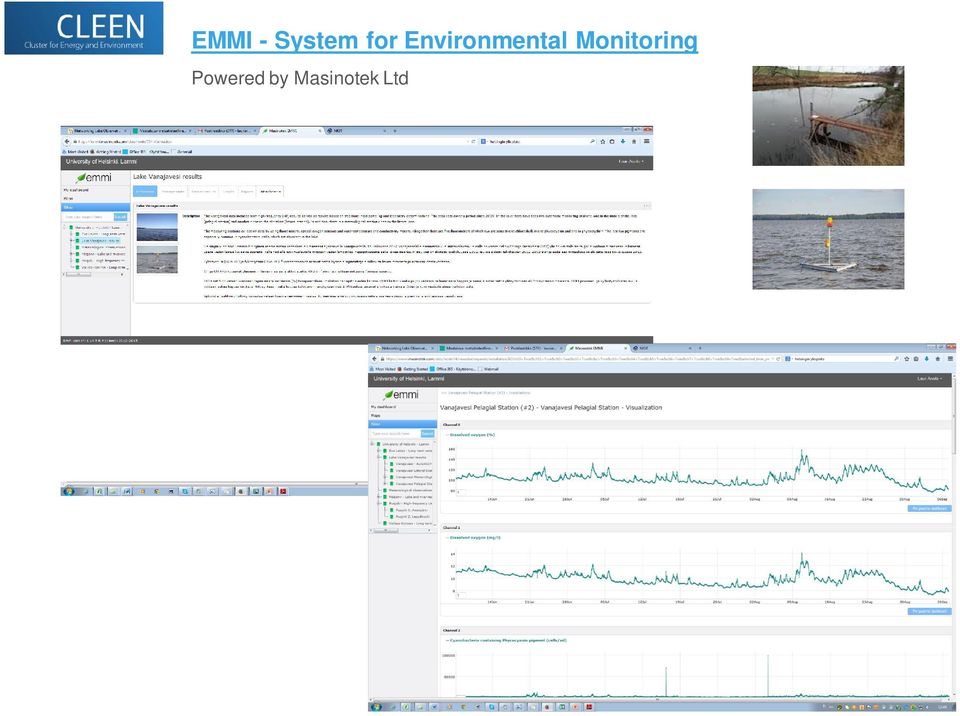Switch to the Networking Lake Observatories tab in the visualization window
The width and height of the screenshot is (960, 716).
(404, 348)
